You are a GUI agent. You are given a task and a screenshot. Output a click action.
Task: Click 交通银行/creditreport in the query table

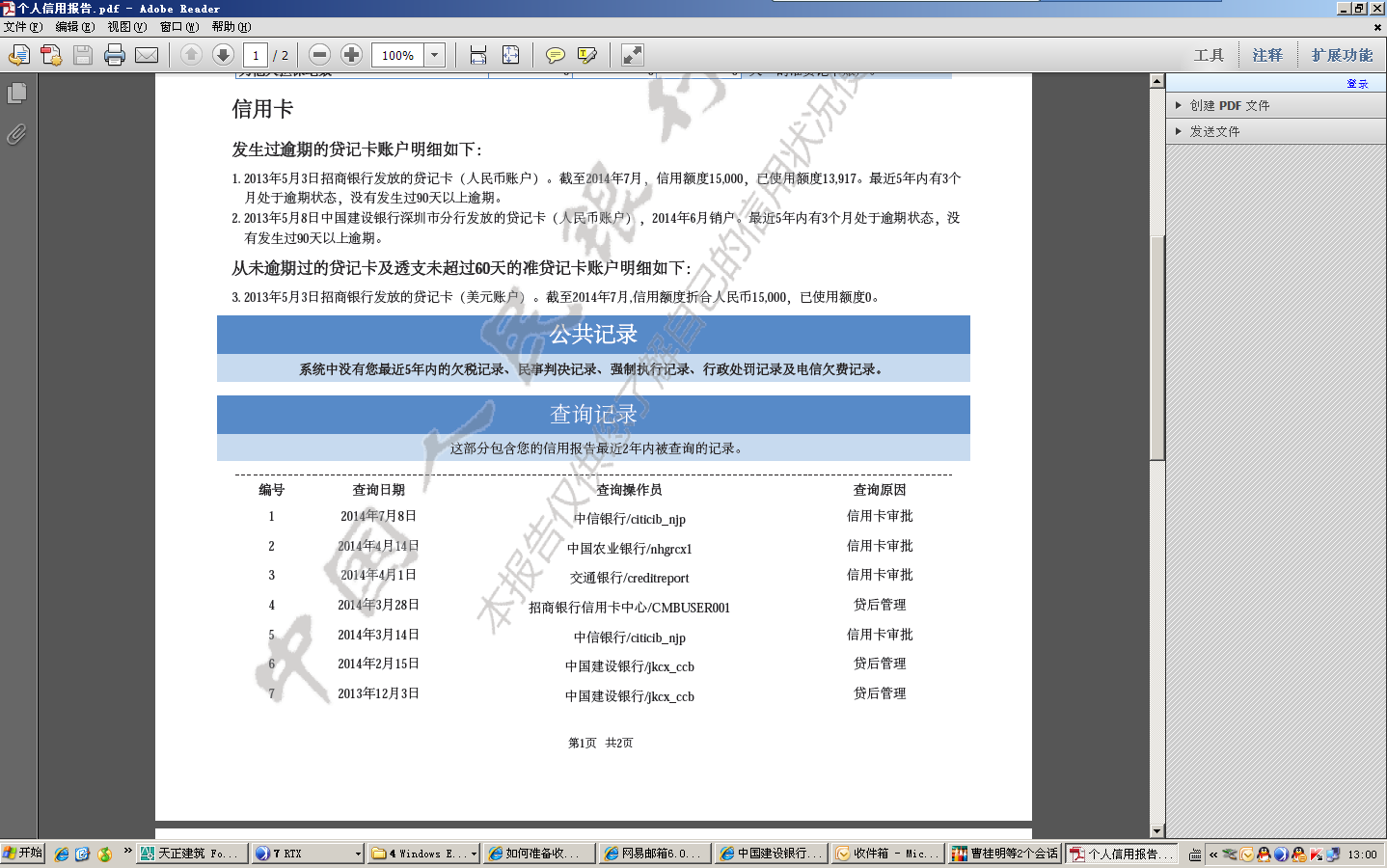point(630,578)
